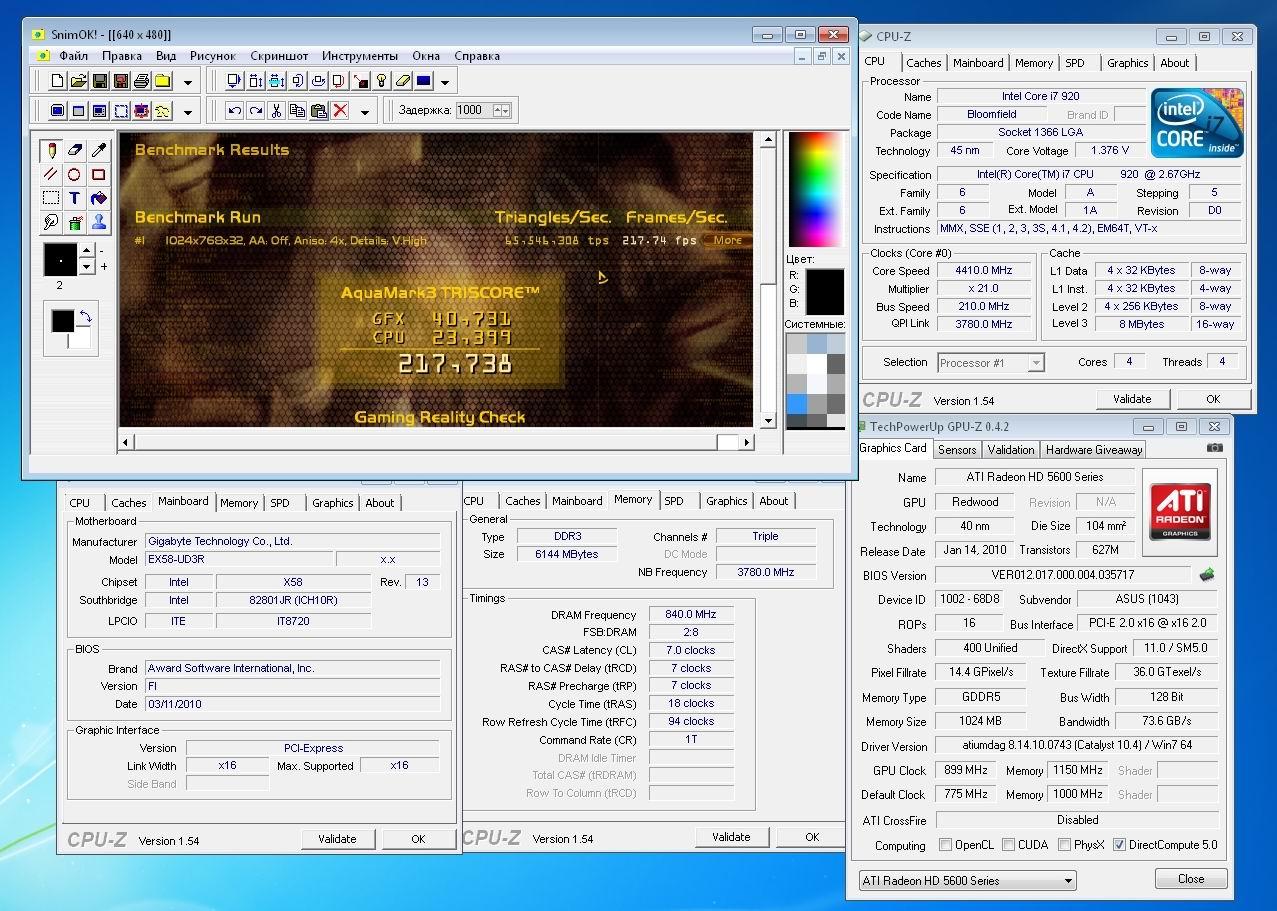Select the Text tool (T)
Viewport: 1277px width, 911px height.
(x=74, y=198)
